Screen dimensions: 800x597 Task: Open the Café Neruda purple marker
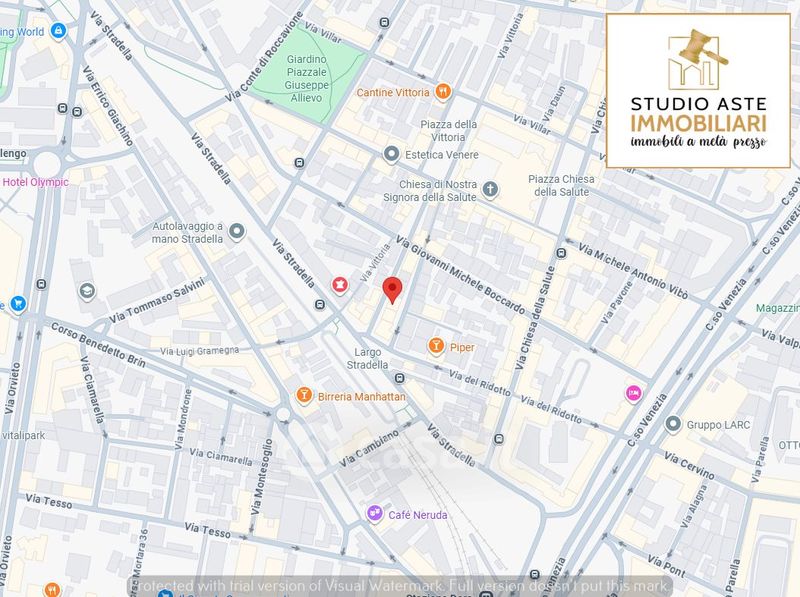(374, 514)
